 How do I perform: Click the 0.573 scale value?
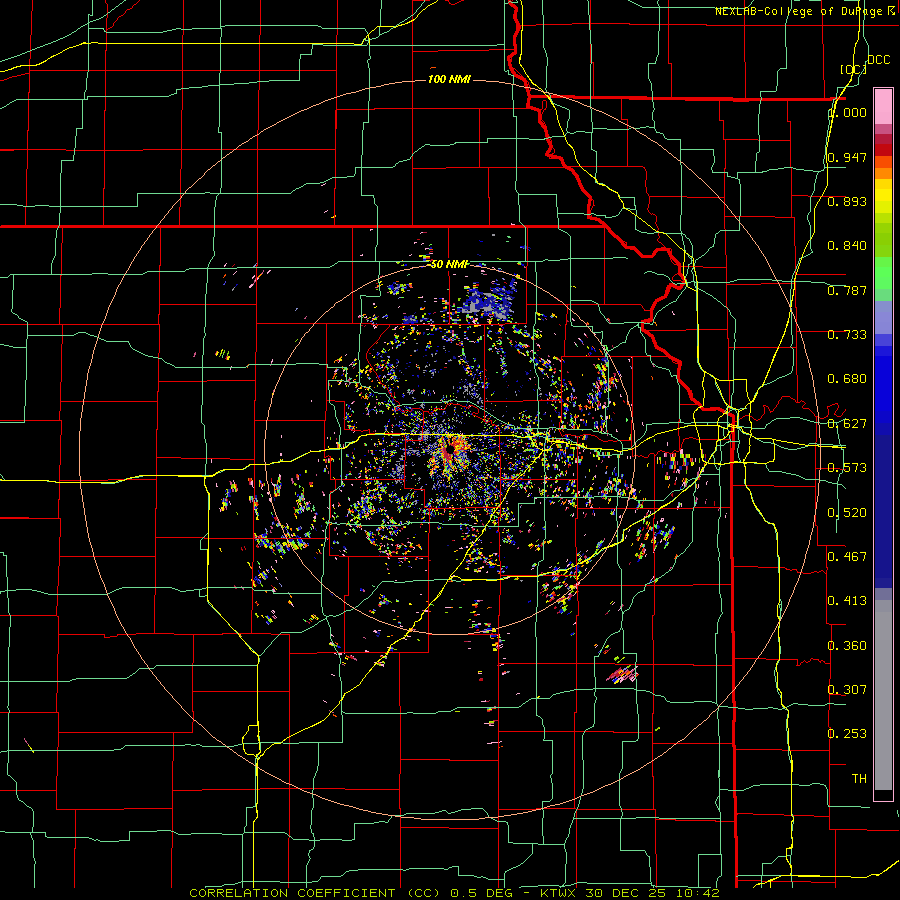click(847, 468)
